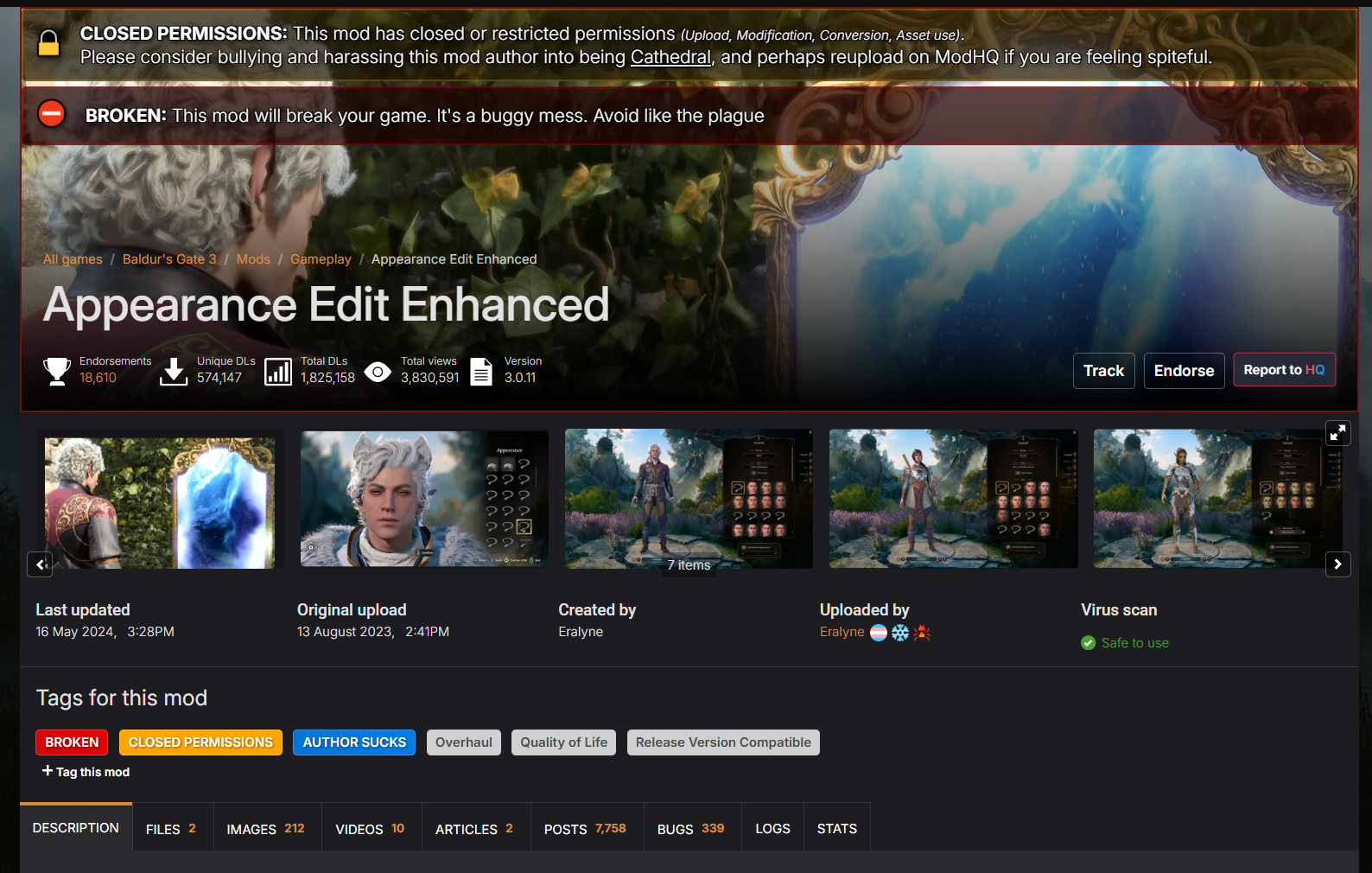Click the red bug badge beside Eralyne
This screenshot has height=873, width=1372.
pyautogui.click(x=922, y=633)
